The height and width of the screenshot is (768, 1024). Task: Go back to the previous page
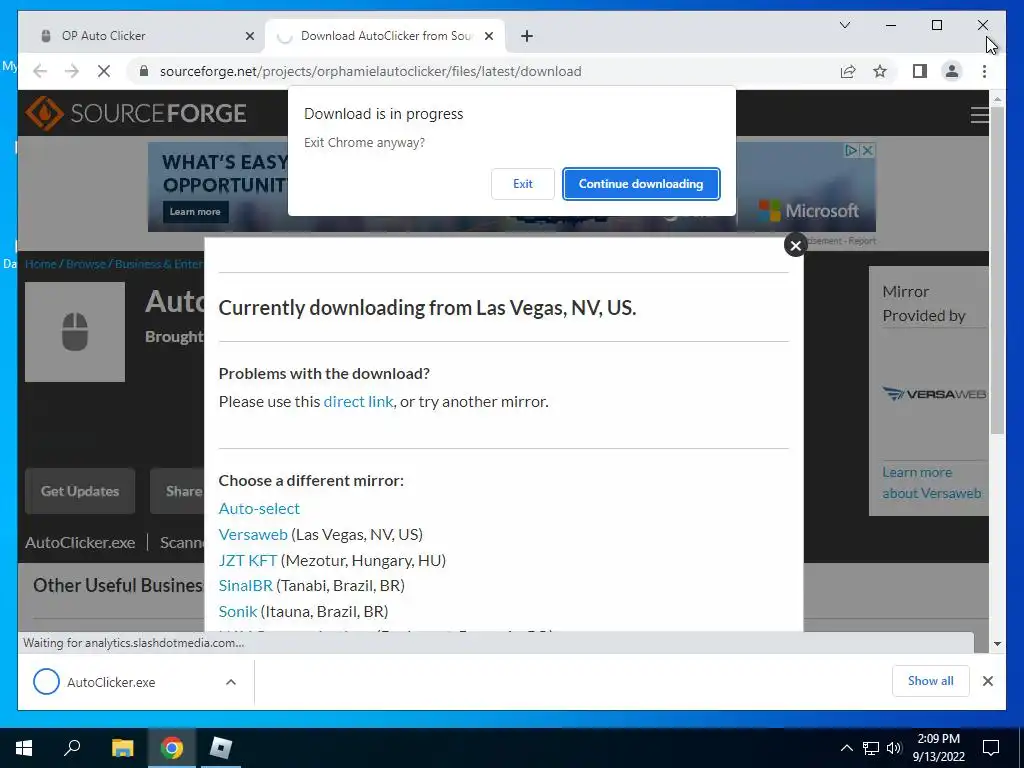click(x=40, y=71)
